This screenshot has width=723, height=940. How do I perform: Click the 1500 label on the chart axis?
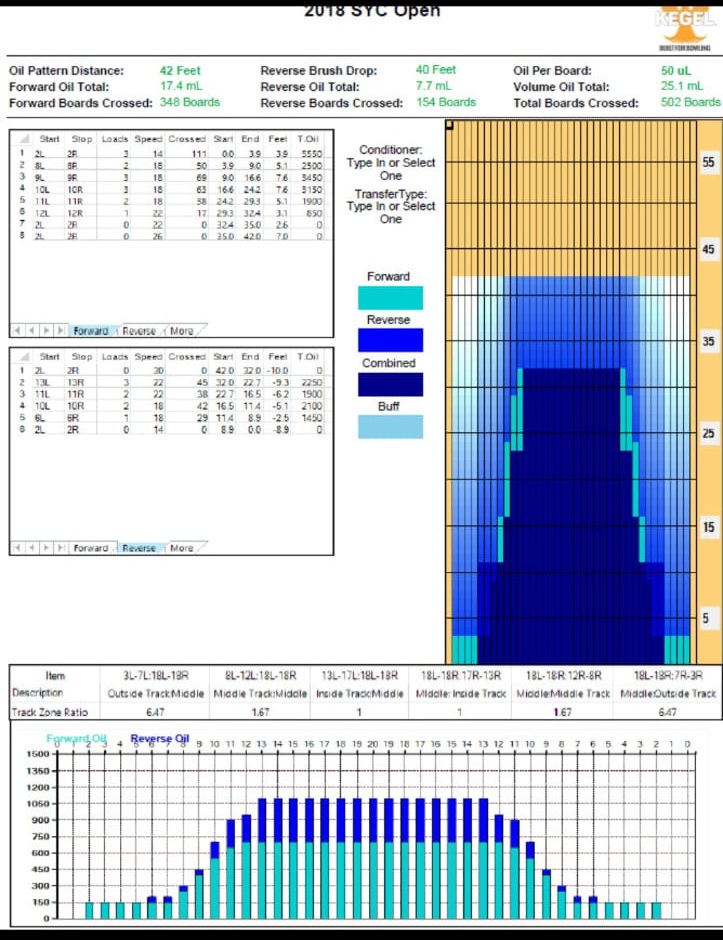[x=38, y=754]
